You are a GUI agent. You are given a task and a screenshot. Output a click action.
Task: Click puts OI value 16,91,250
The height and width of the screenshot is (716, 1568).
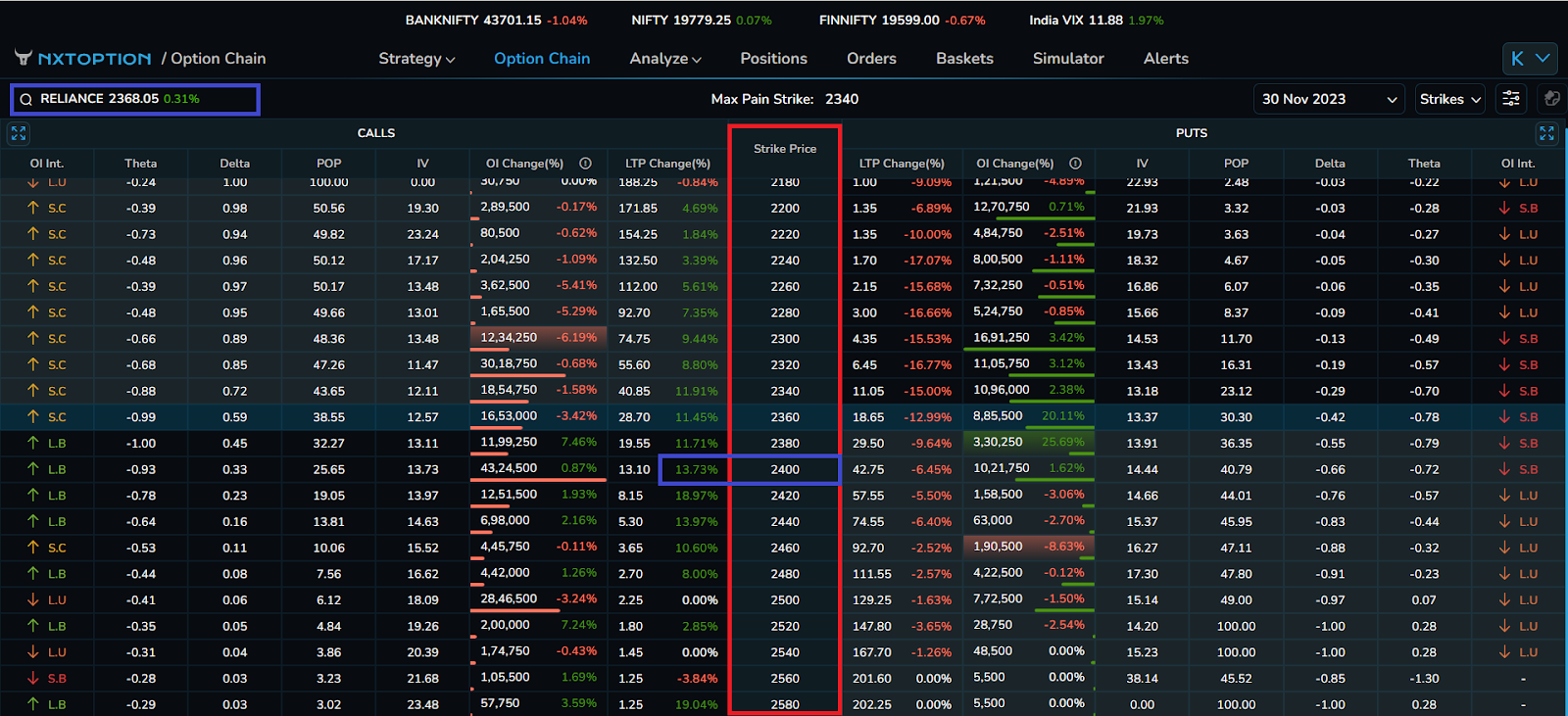1001,337
